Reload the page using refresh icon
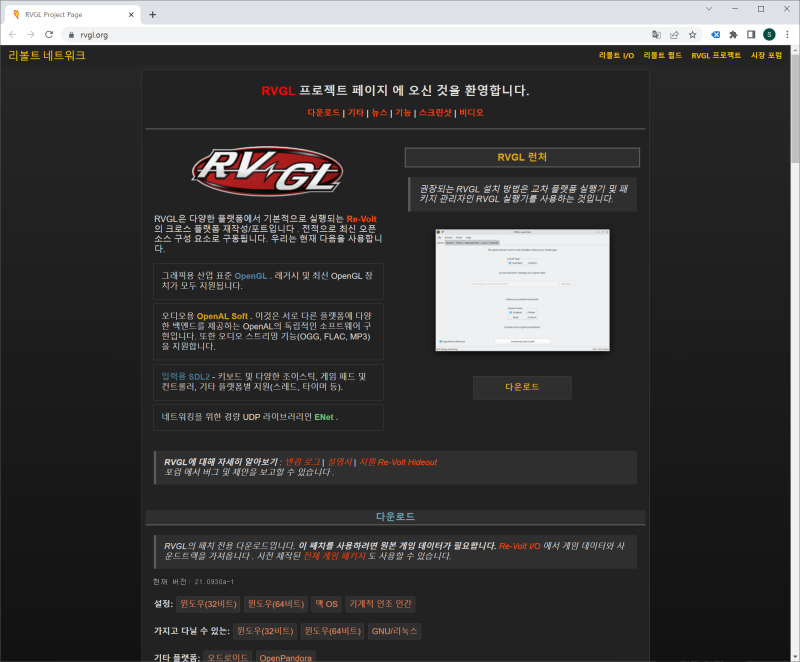This screenshot has width=800, height=662. point(48,34)
